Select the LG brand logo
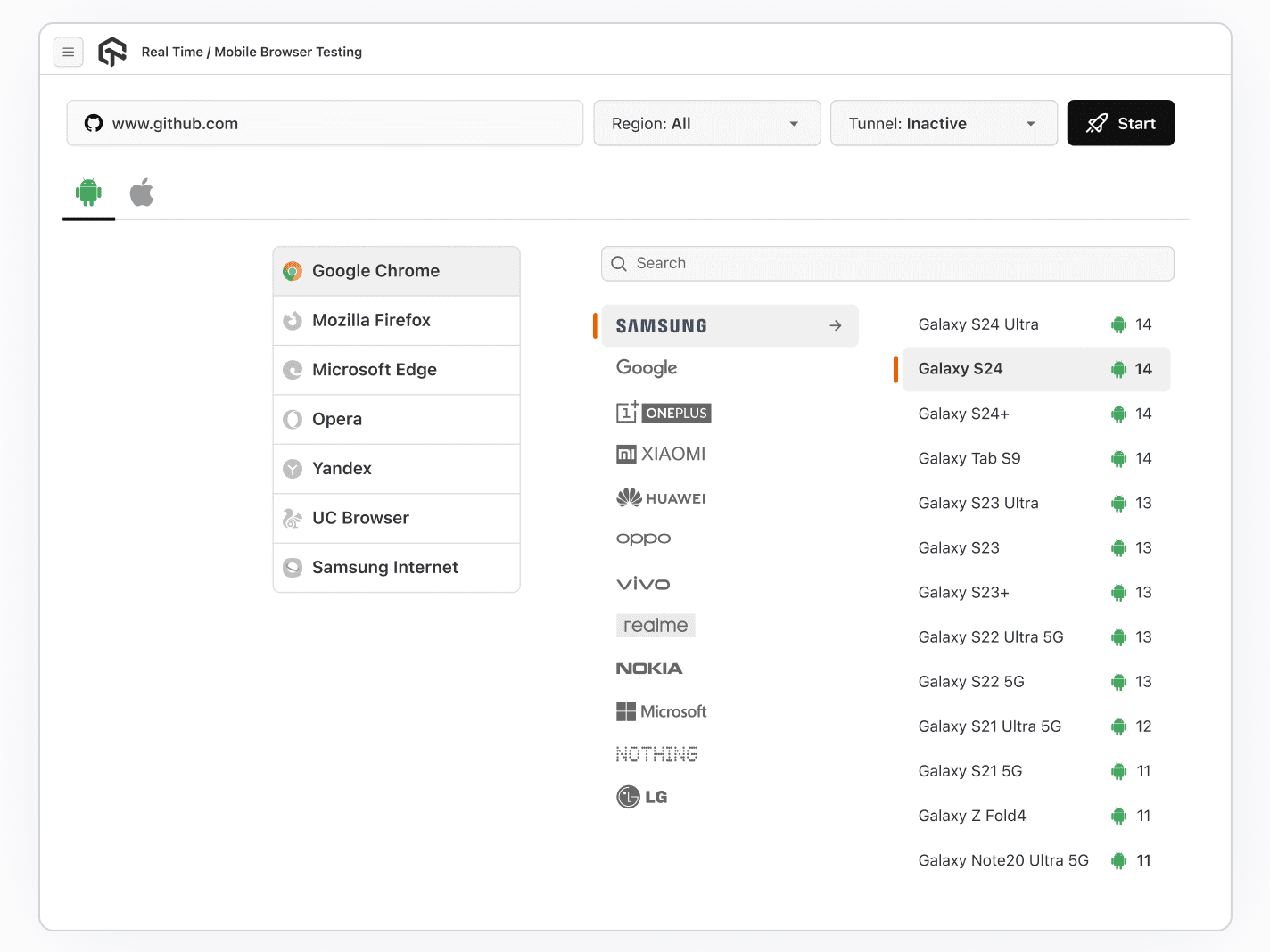The width and height of the screenshot is (1270, 952). [642, 797]
